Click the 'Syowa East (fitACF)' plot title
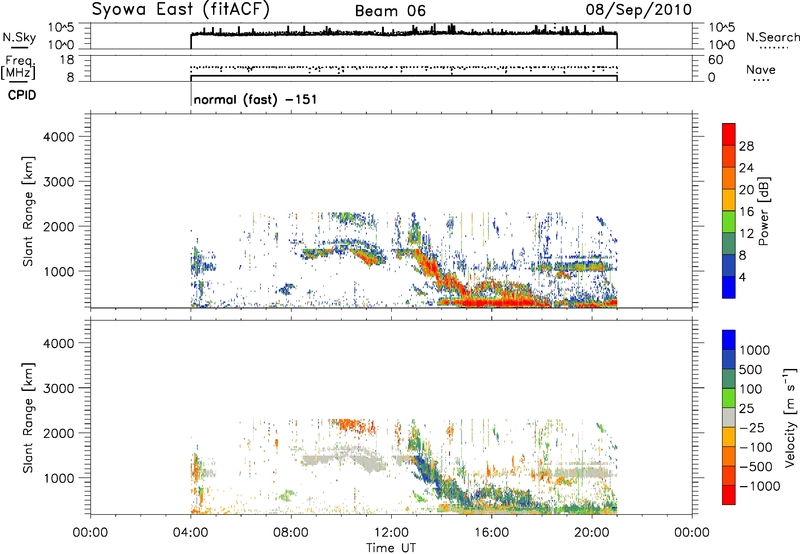This screenshot has width=800, height=554. click(180, 9)
